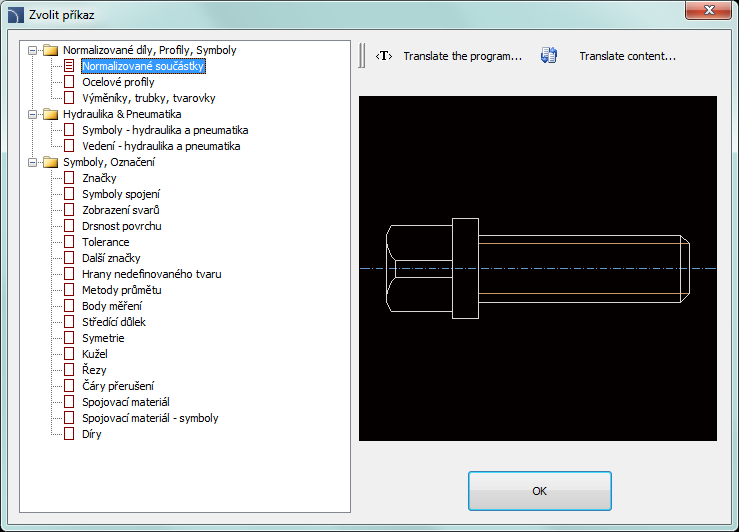Select Normalizované součástky in the tree
The image size is (739, 532).
[x=143, y=66]
